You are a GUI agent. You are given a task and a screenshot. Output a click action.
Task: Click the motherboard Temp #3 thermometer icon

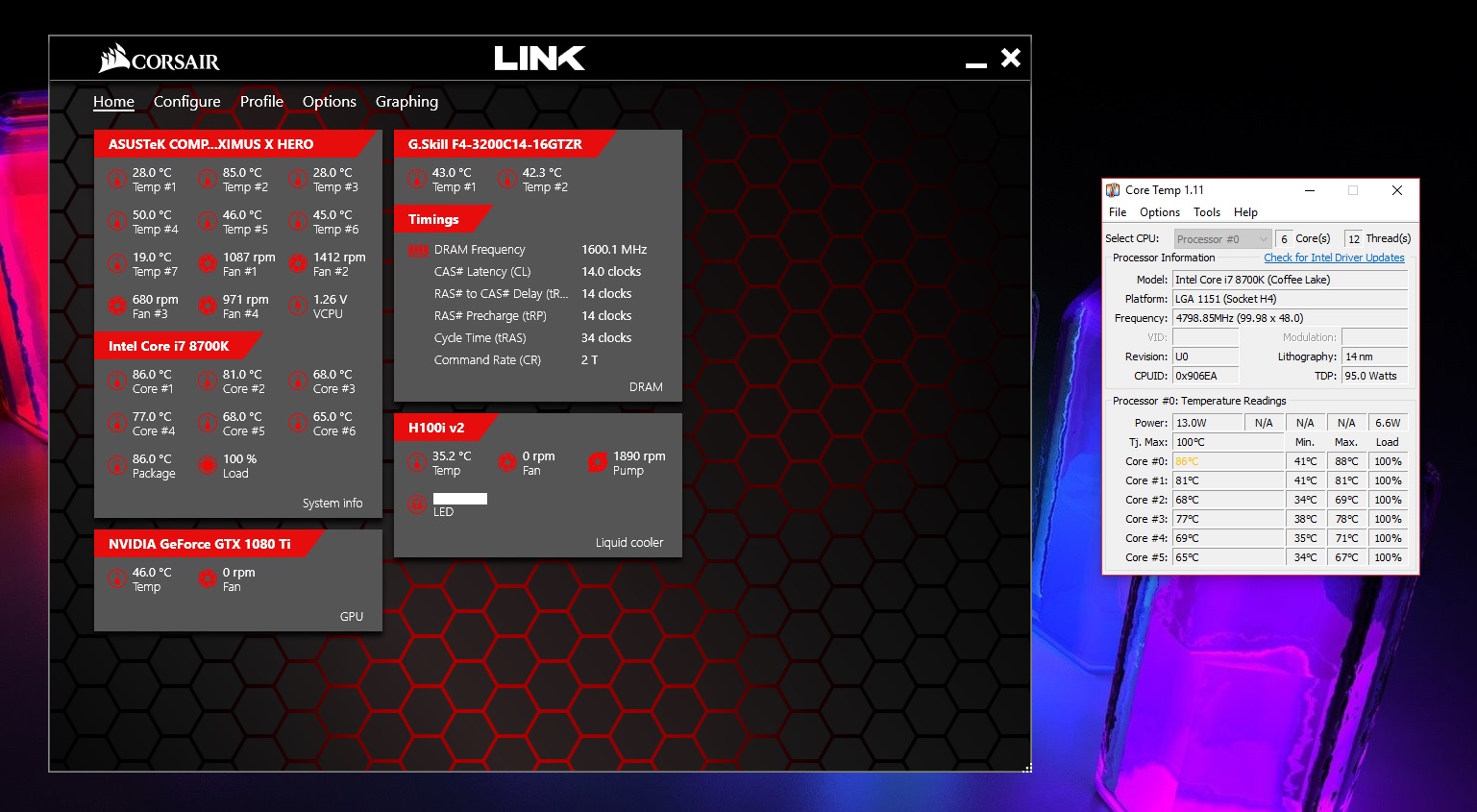point(298,180)
